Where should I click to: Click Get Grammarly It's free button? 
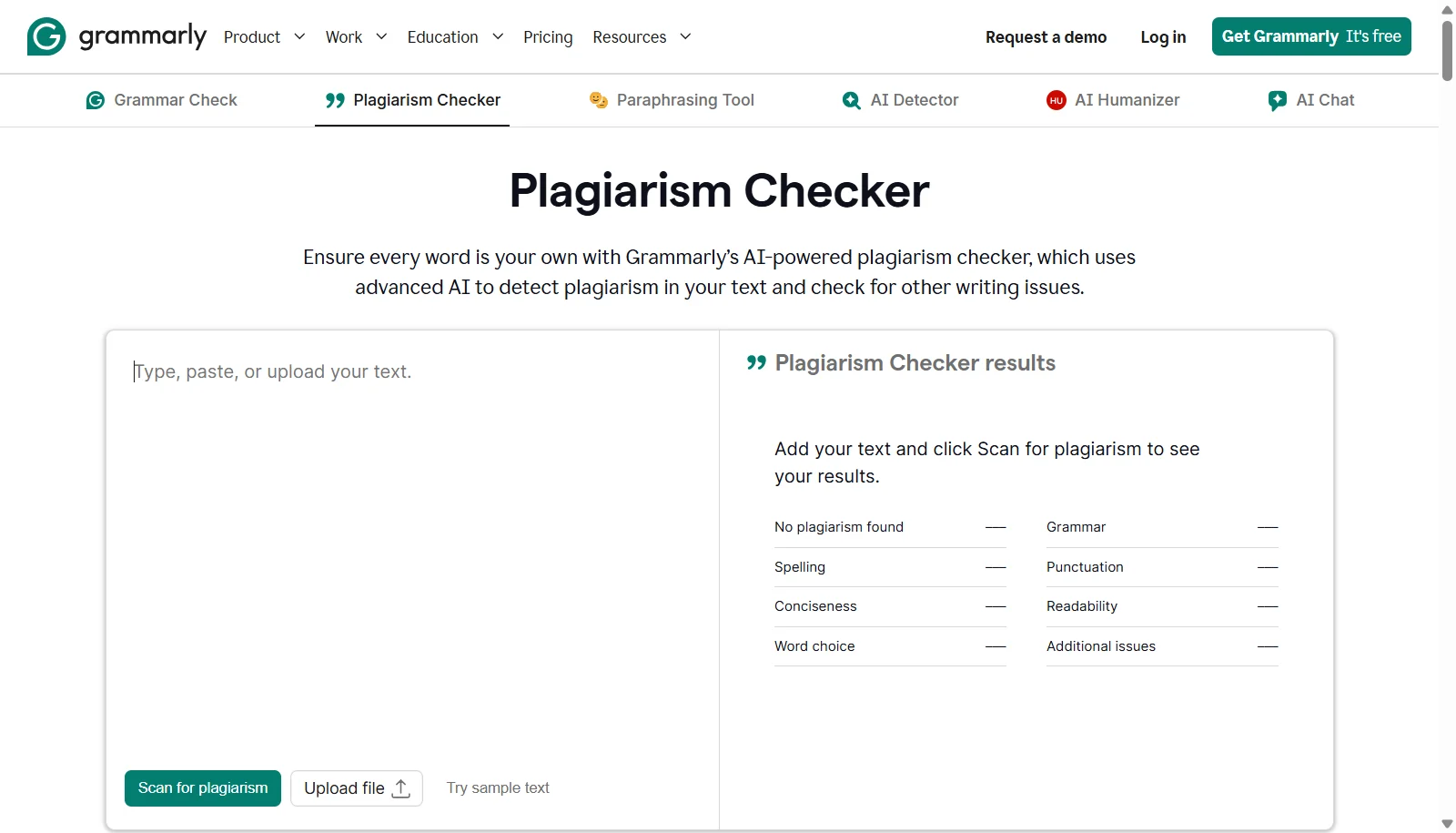[x=1311, y=36]
